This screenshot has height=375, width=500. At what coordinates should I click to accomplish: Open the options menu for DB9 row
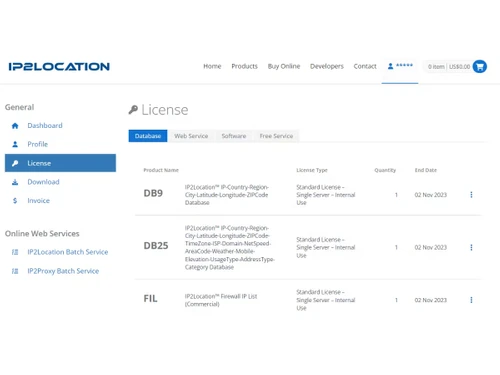(x=471, y=195)
